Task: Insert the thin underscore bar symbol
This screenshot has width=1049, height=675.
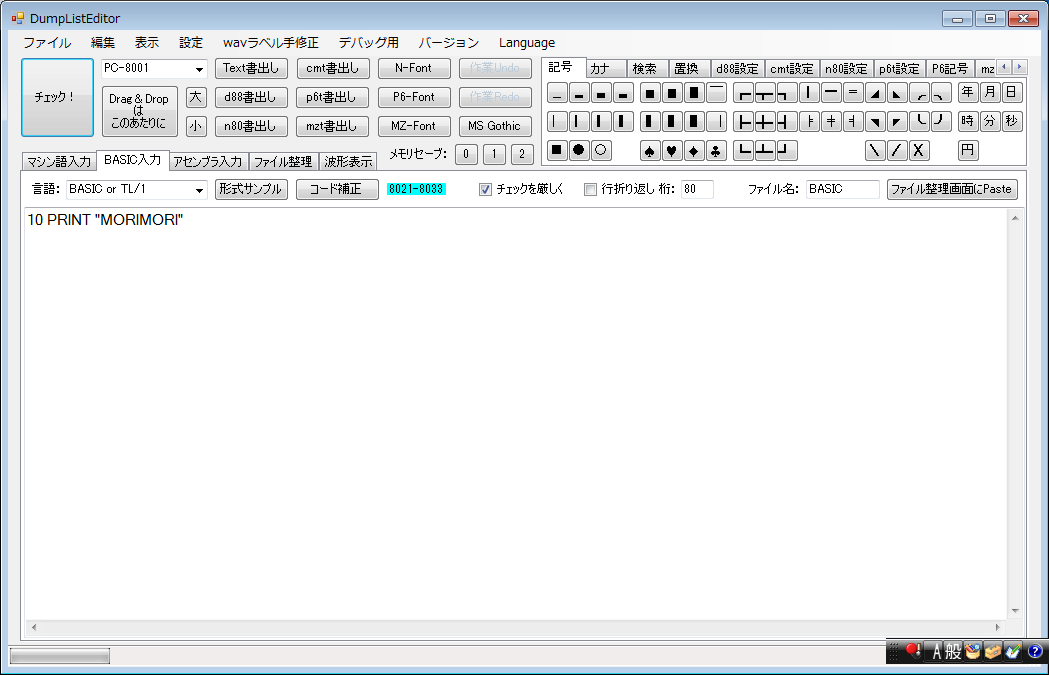Action: 557,93
